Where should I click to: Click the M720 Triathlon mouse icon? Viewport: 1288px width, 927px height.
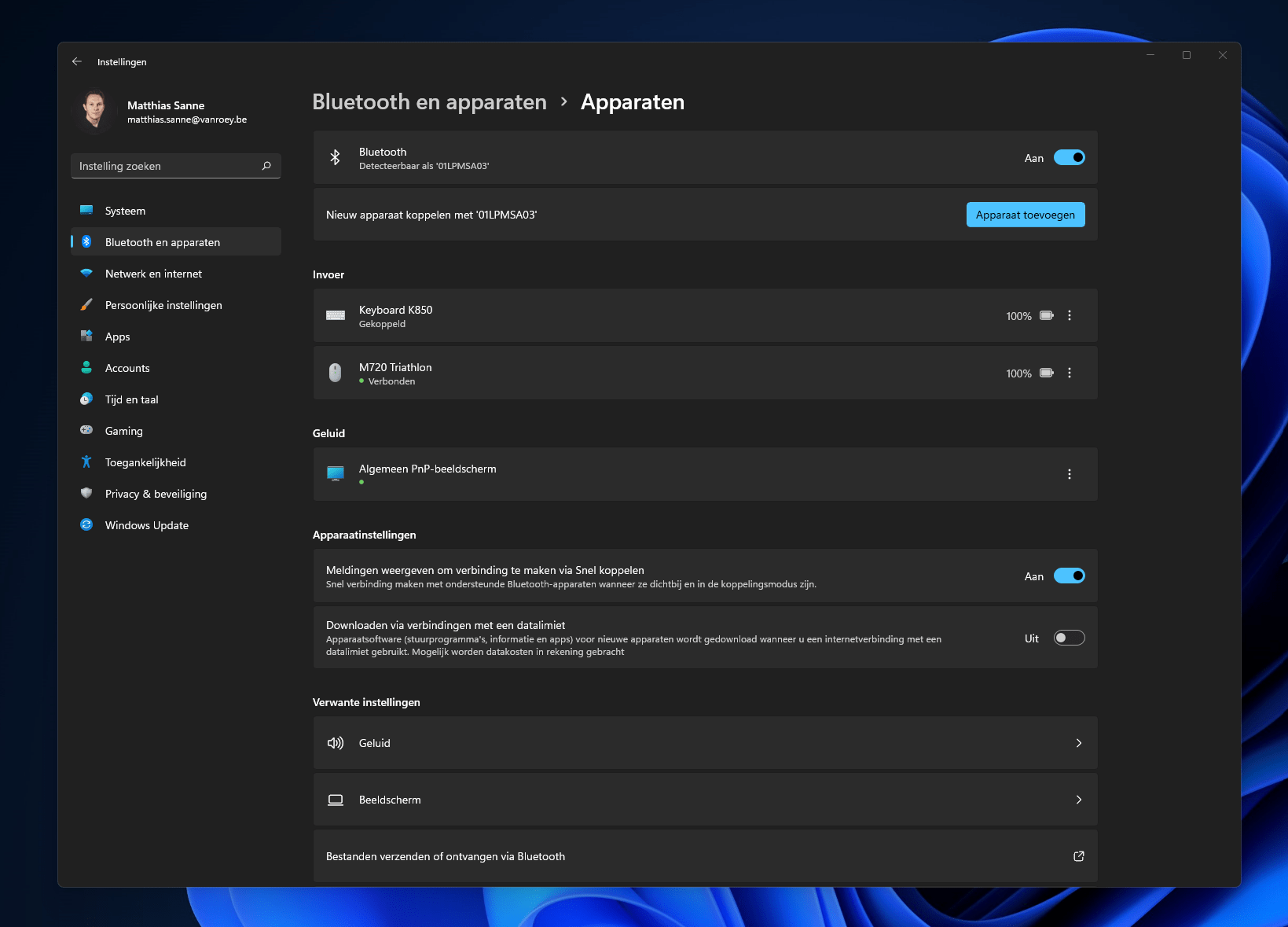[336, 373]
